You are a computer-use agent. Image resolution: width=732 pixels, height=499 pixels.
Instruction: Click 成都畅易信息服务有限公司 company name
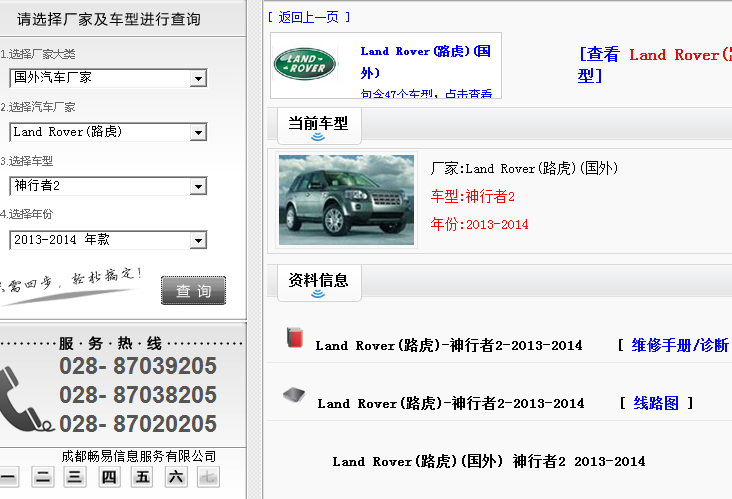[x=139, y=456]
